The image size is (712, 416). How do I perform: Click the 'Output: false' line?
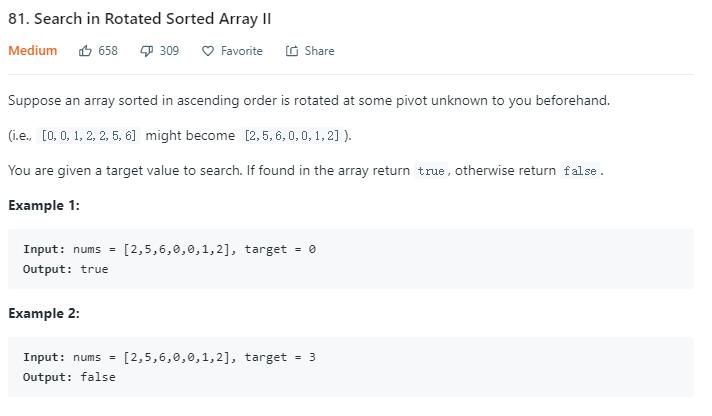point(69,377)
